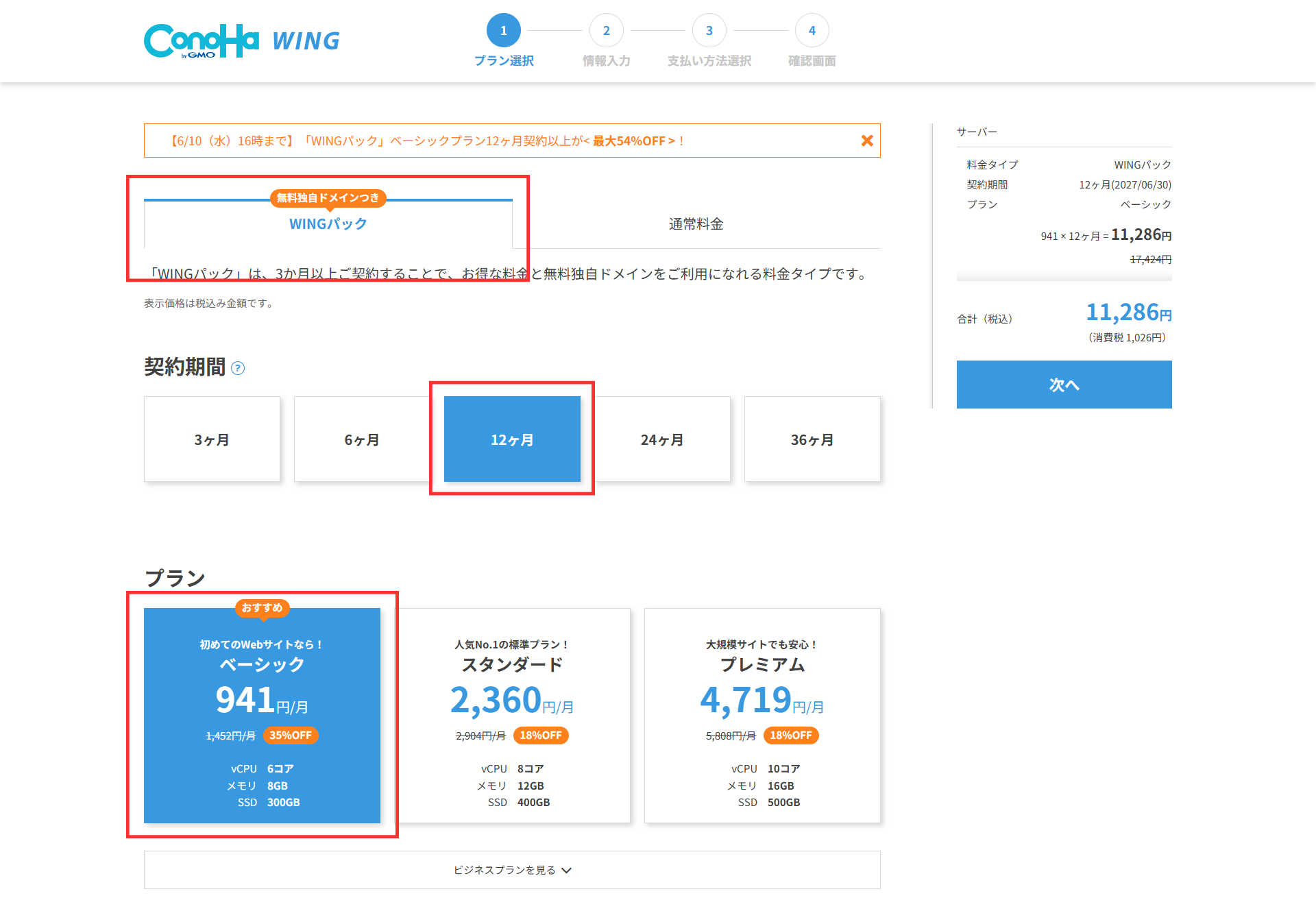Select the プレミアム plan card
This screenshot has height=924, width=1316.
[762, 716]
